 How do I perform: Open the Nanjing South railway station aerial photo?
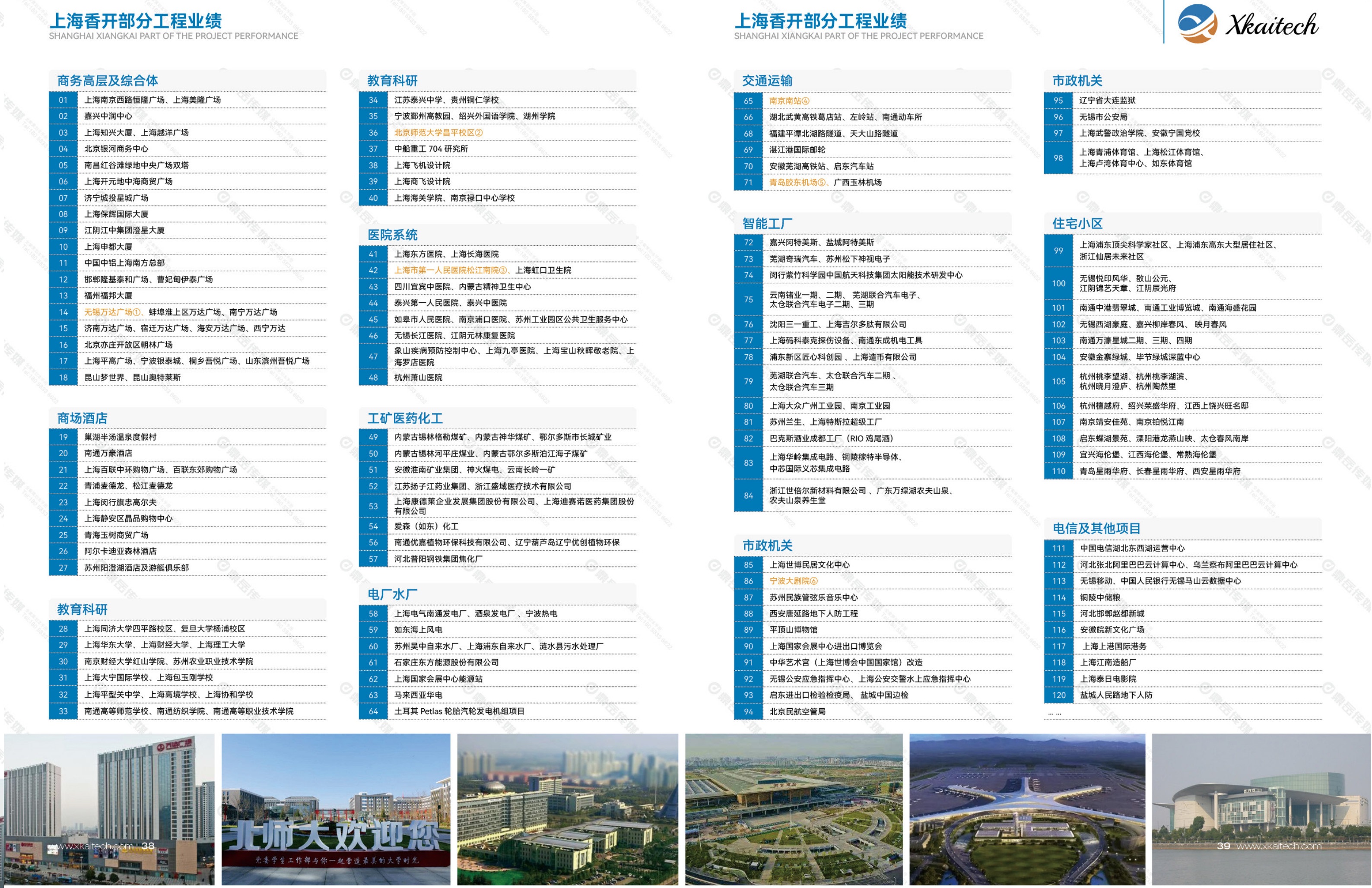(794, 809)
